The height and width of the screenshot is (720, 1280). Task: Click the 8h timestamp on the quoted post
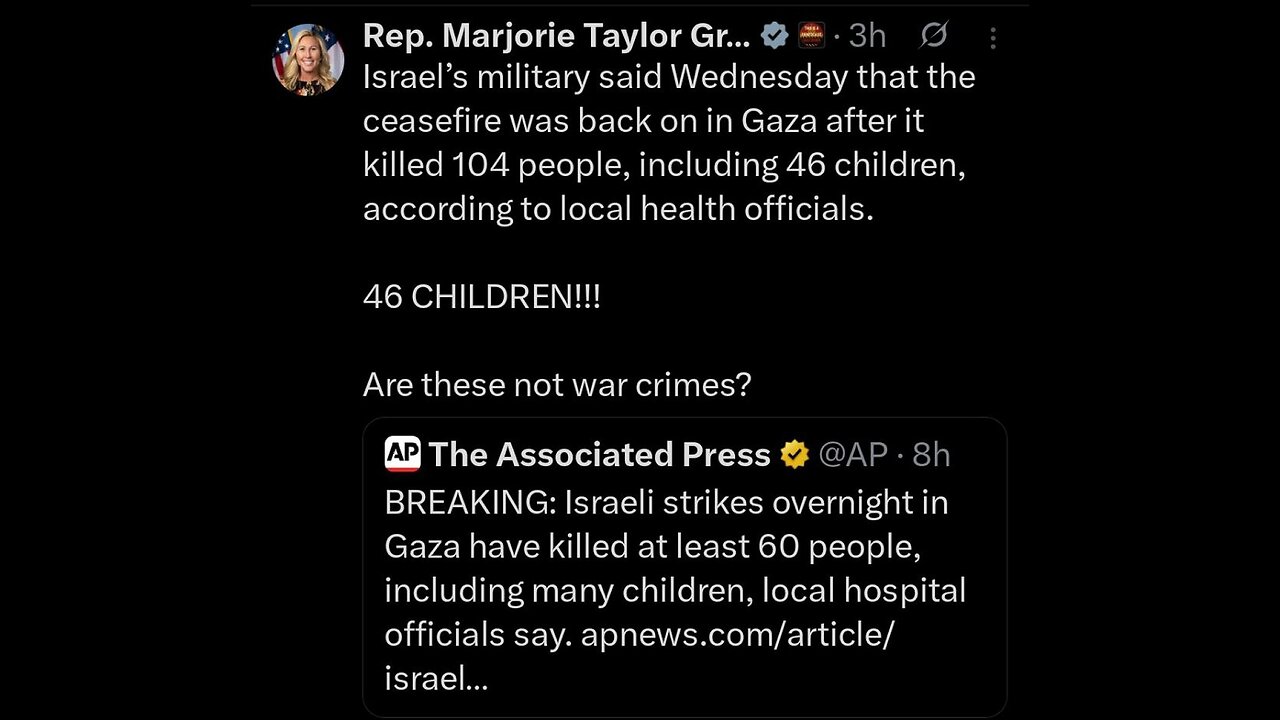coord(931,455)
